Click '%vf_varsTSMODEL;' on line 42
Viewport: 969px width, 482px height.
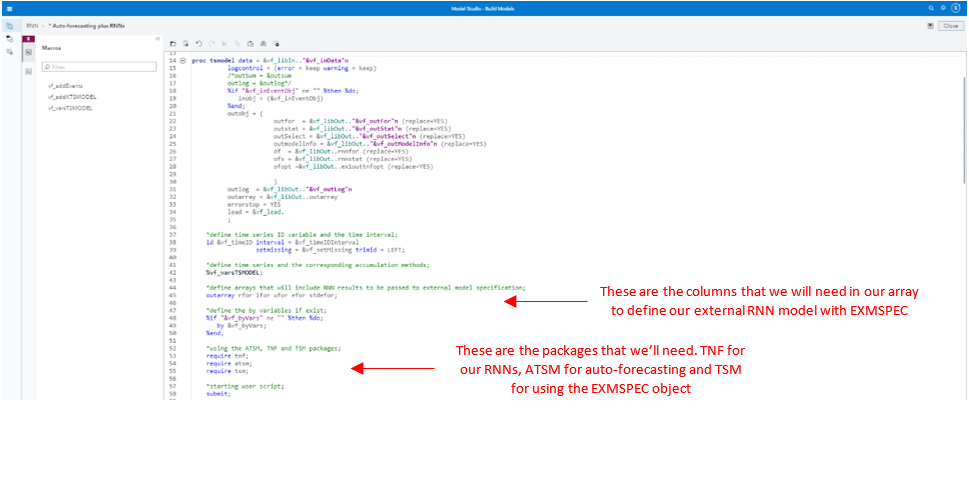234,271
